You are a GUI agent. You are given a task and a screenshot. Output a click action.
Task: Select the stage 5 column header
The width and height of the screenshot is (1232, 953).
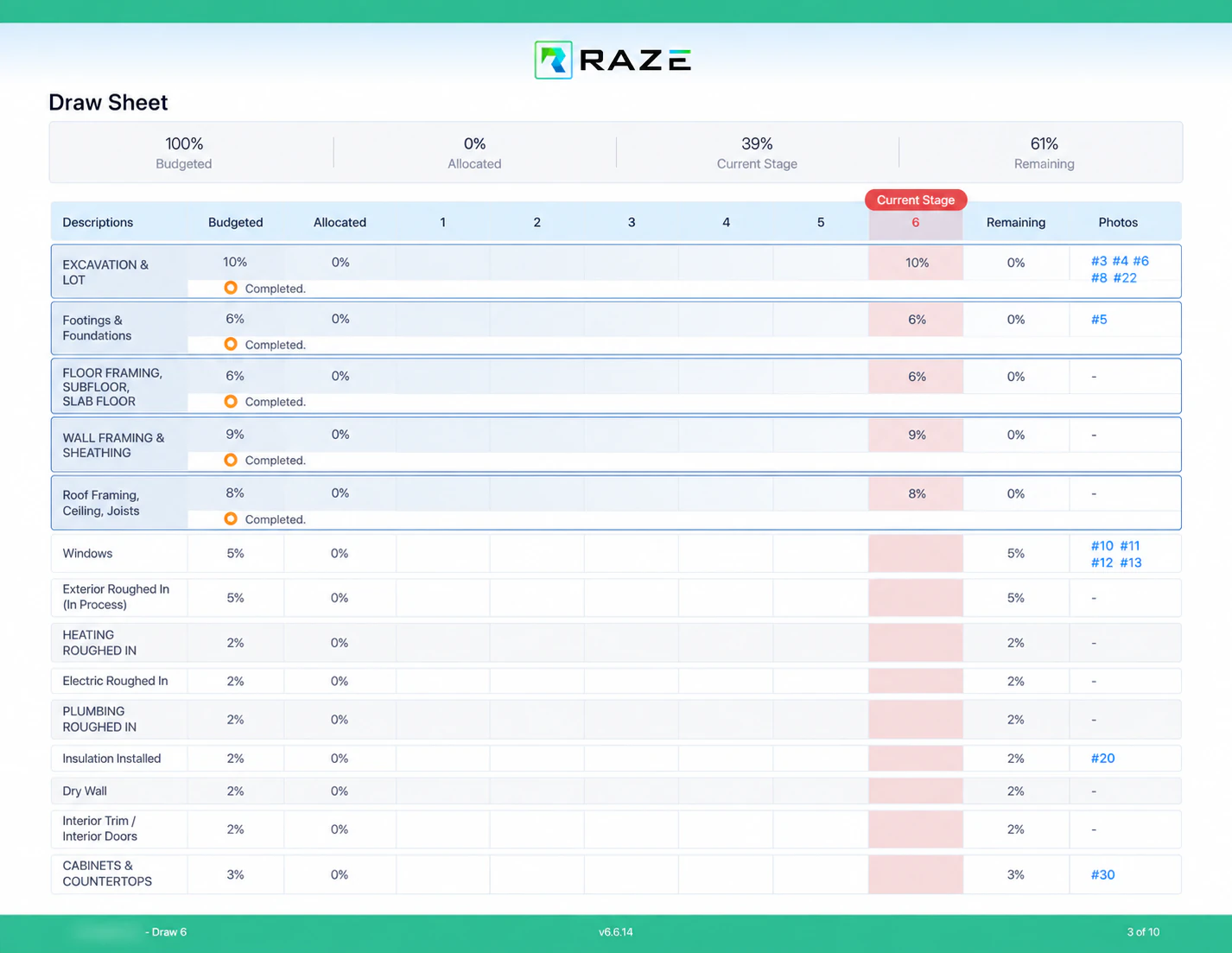coord(821,222)
